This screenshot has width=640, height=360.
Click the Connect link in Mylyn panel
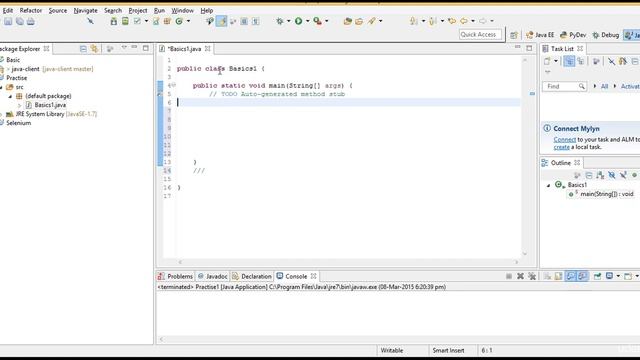[x=564, y=140]
